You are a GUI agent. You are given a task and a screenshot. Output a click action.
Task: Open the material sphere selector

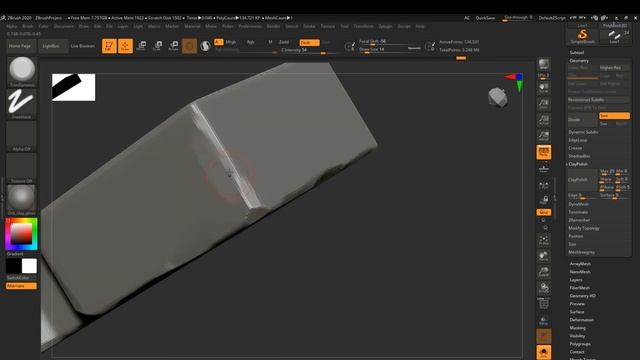21,200
